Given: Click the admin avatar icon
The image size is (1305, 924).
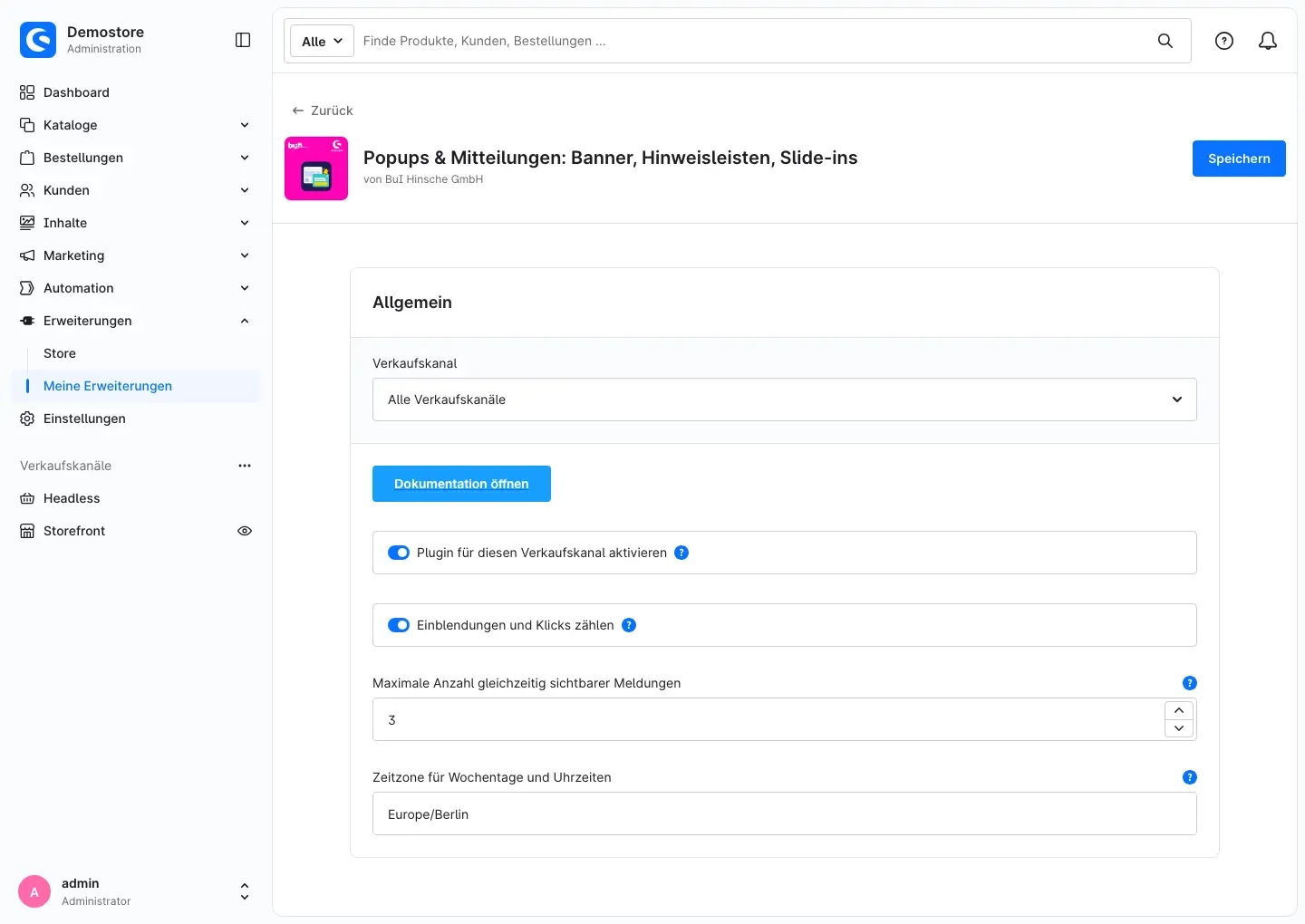Looking at the screenshot, I should (x=34, y=891).
